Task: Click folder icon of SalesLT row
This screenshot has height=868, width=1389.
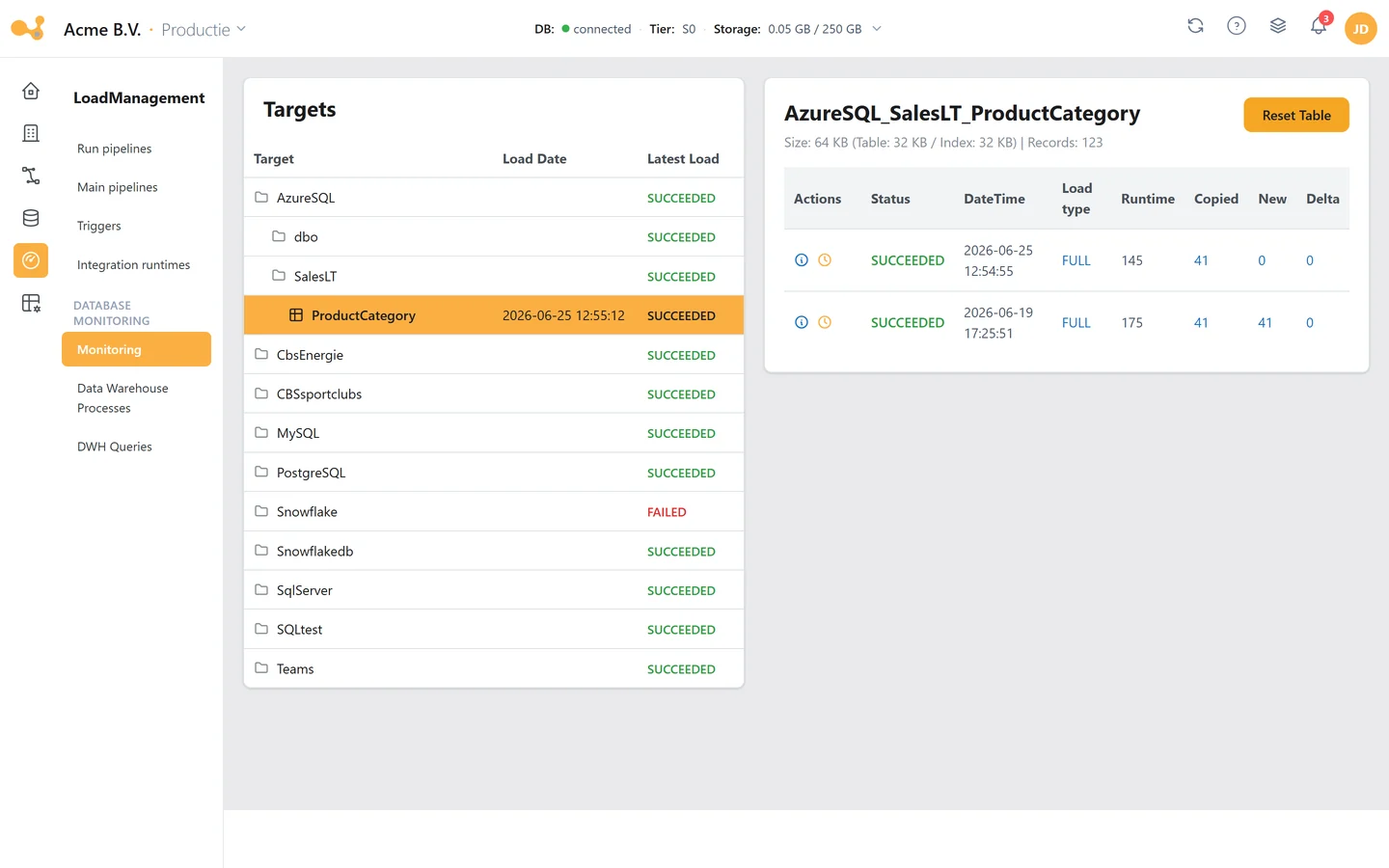Action: tap(279, 276)
